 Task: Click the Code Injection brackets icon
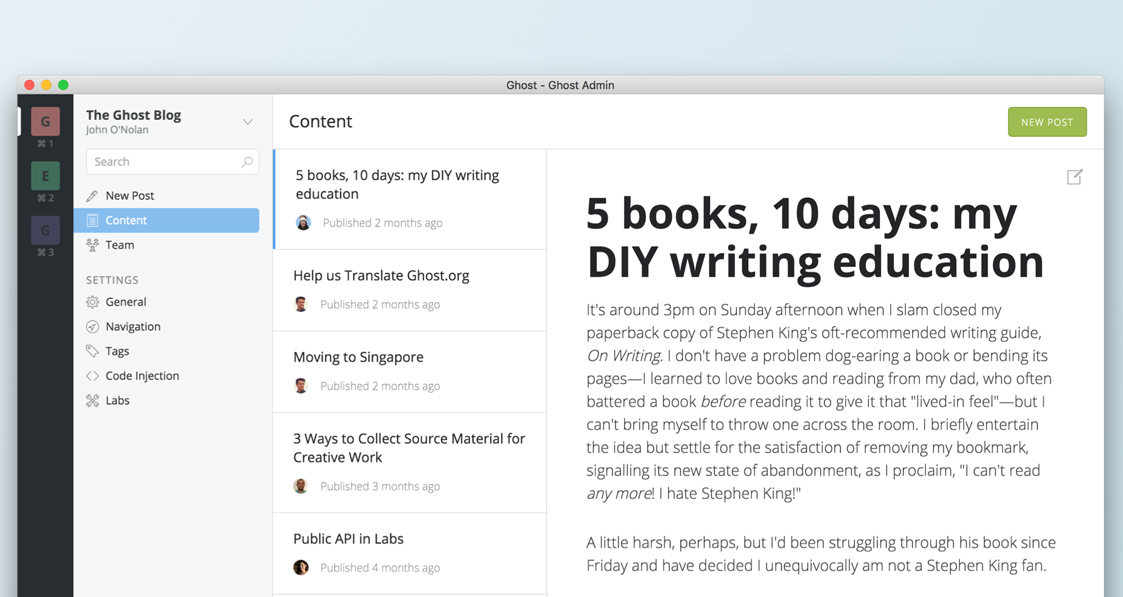[92, 376]
